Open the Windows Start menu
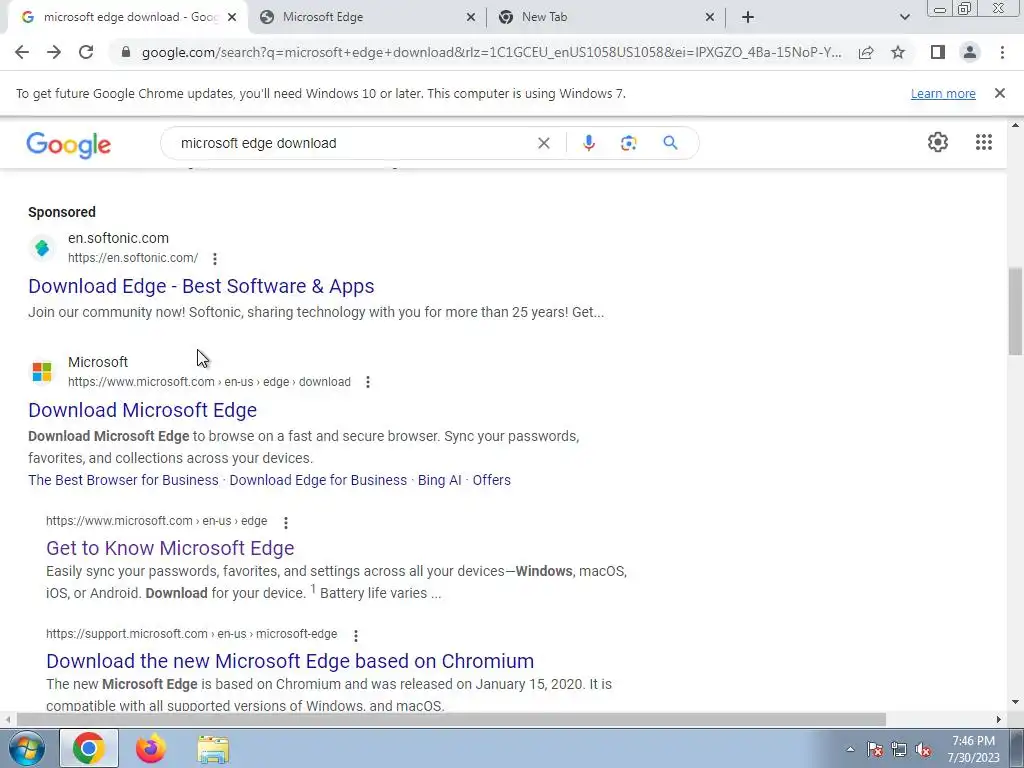The width and height of the screenshot is (1024, 768). pos(26,748)
